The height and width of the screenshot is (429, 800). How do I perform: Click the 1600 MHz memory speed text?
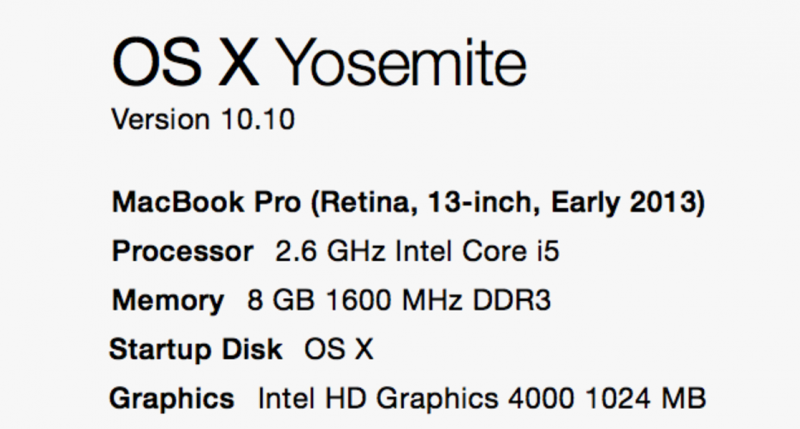(394, 300)
